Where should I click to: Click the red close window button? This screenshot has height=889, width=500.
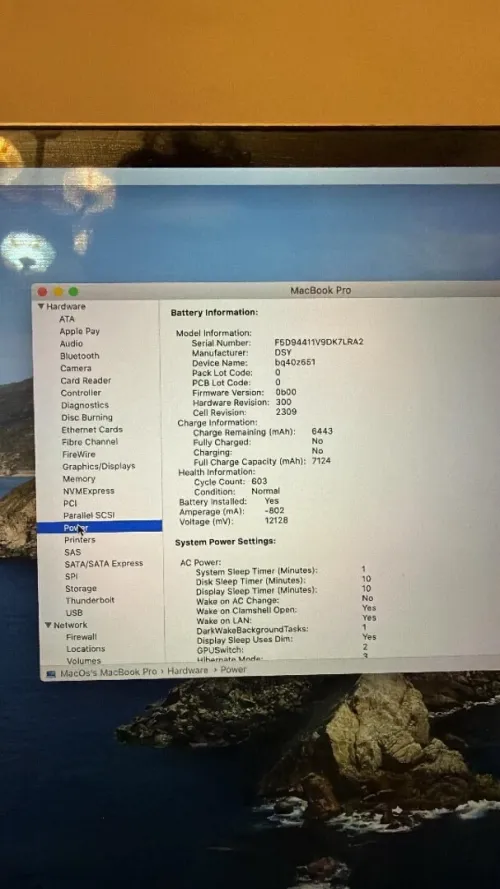point(42,292)
